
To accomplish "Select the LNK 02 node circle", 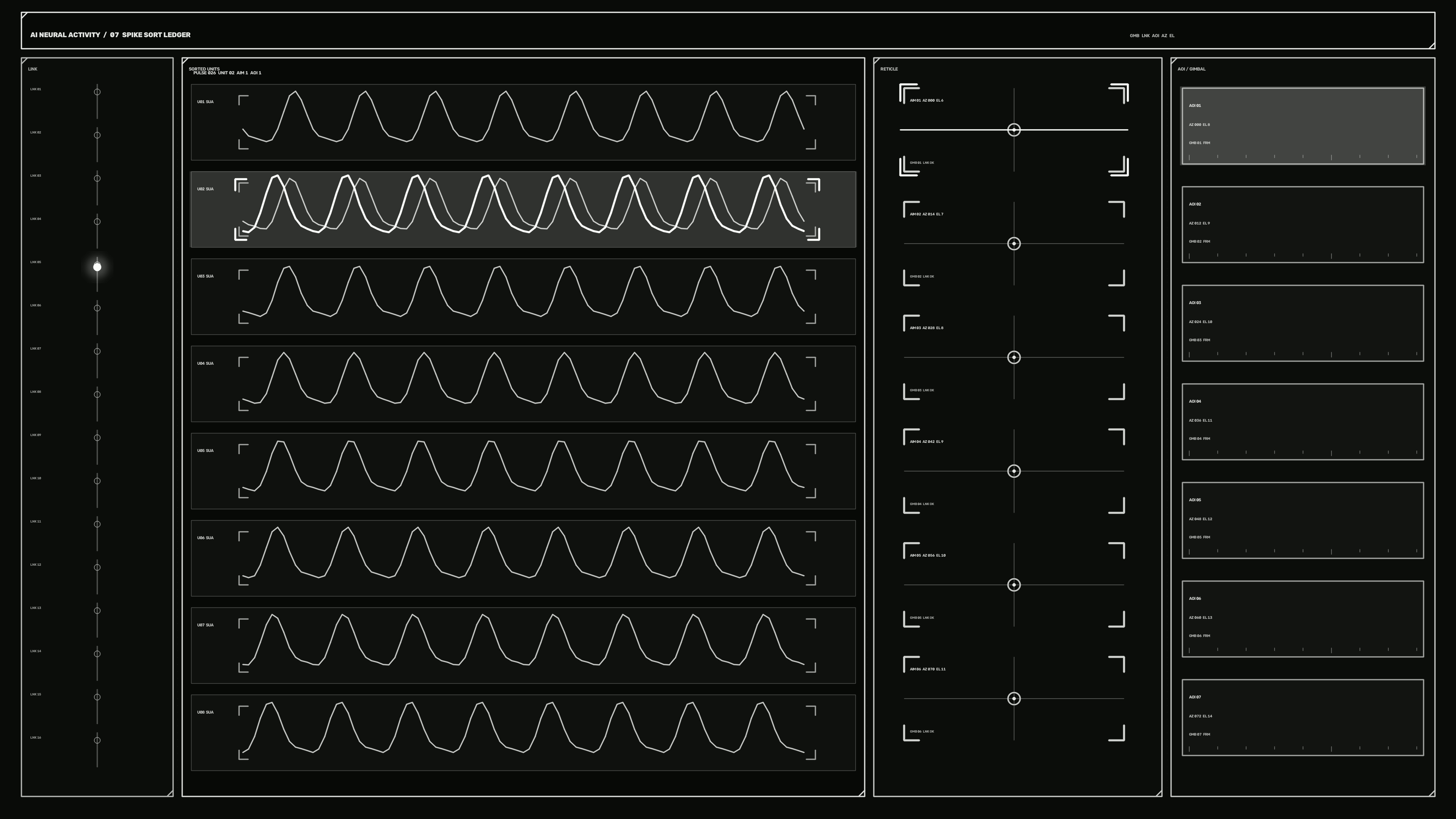I will (x=97, y=135).
